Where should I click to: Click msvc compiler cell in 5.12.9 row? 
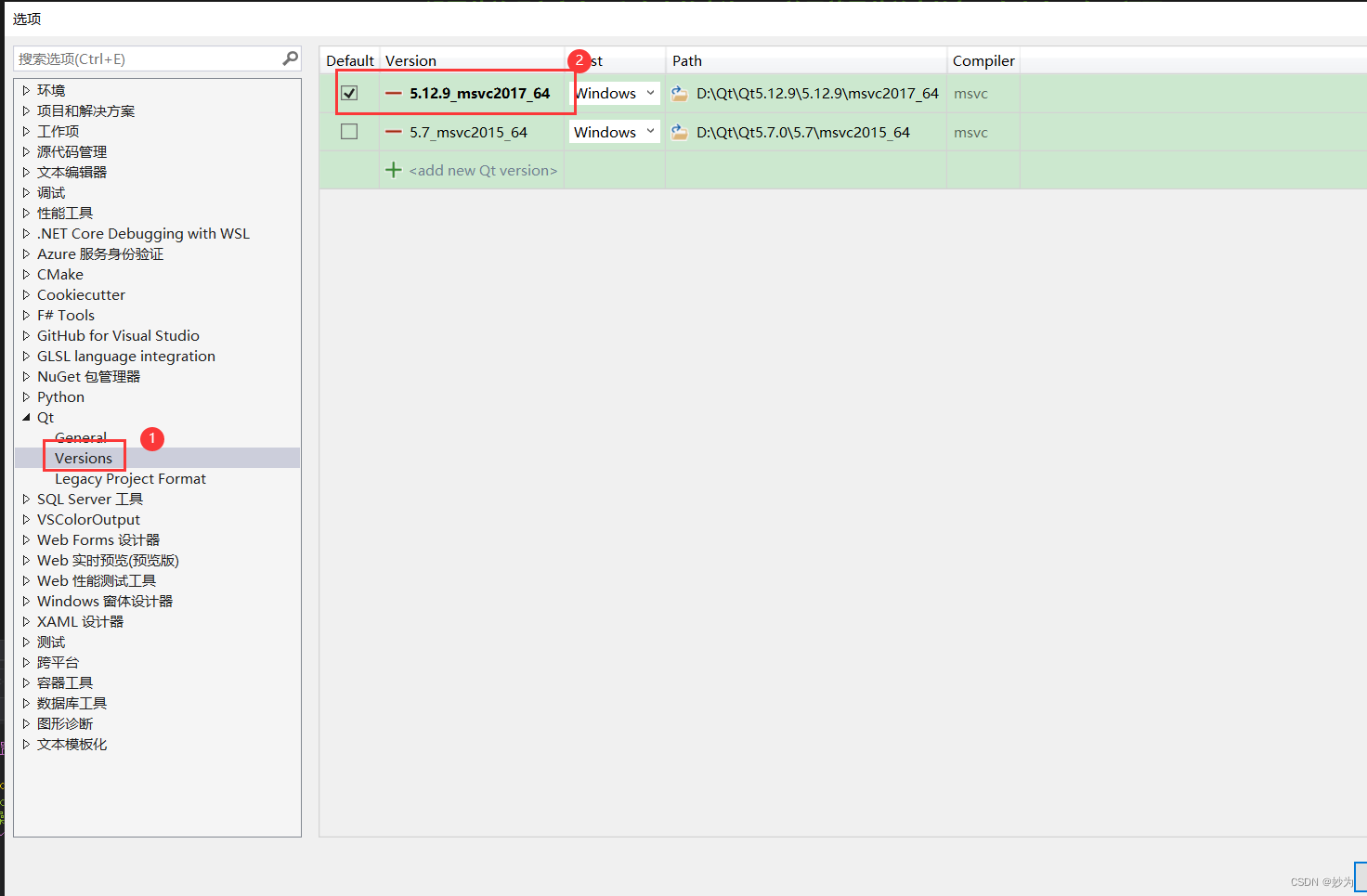pyautogui.click(x=970, y=93)
